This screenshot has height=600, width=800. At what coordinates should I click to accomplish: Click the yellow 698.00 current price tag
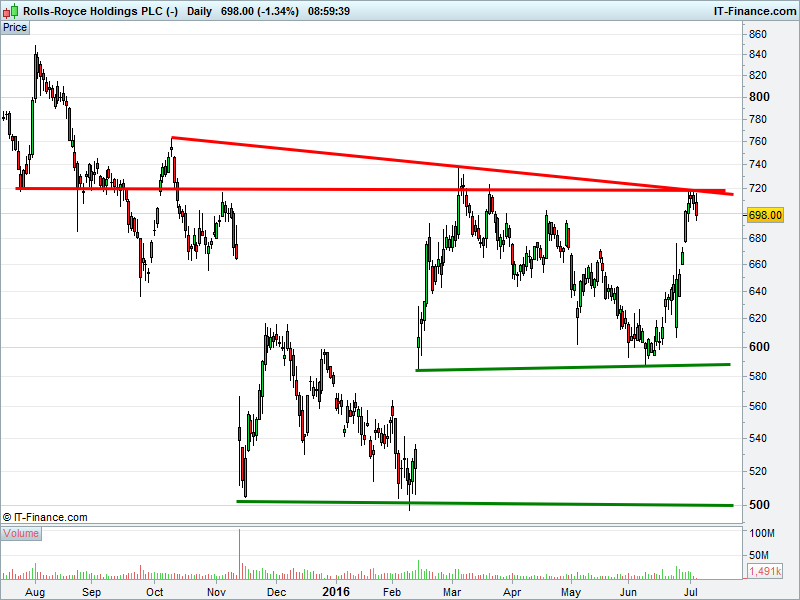[x=765, y=215]
